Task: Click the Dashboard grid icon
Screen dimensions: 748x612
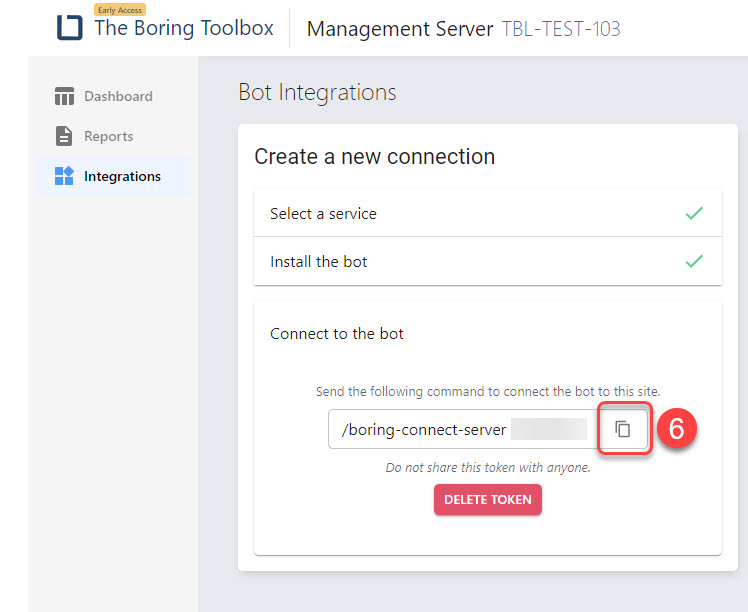Action: pyautogui.click(x=64, y=96)
